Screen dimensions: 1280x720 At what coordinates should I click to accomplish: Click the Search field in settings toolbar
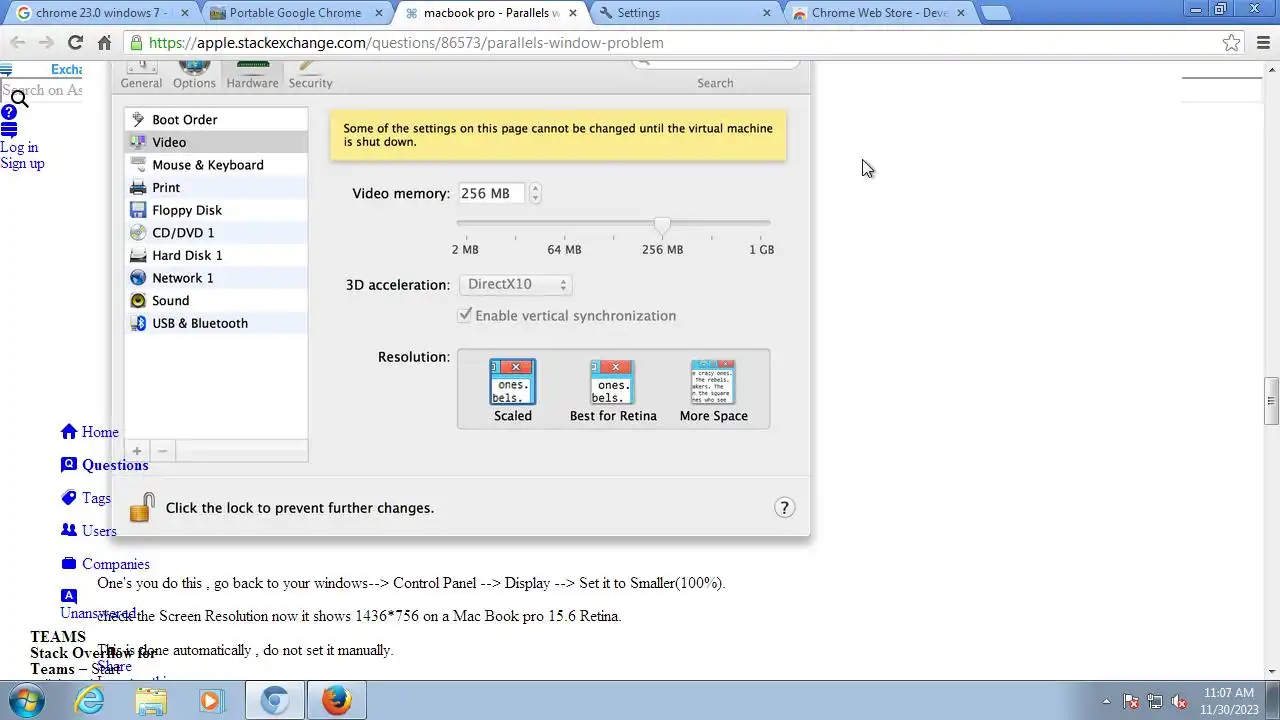point(715,62)
